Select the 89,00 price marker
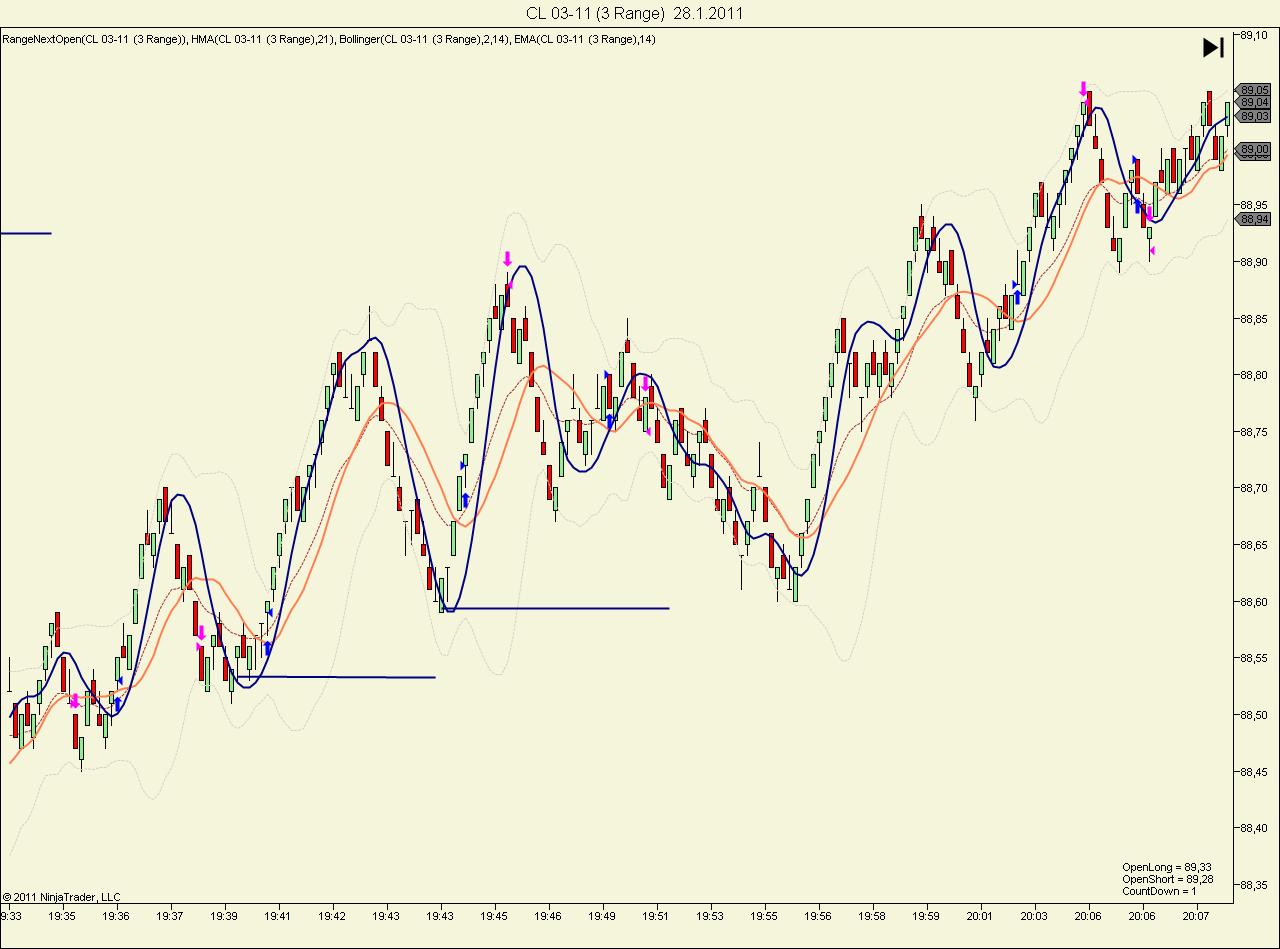This screenshot has width=1280, height=949. coord(1254,149)
